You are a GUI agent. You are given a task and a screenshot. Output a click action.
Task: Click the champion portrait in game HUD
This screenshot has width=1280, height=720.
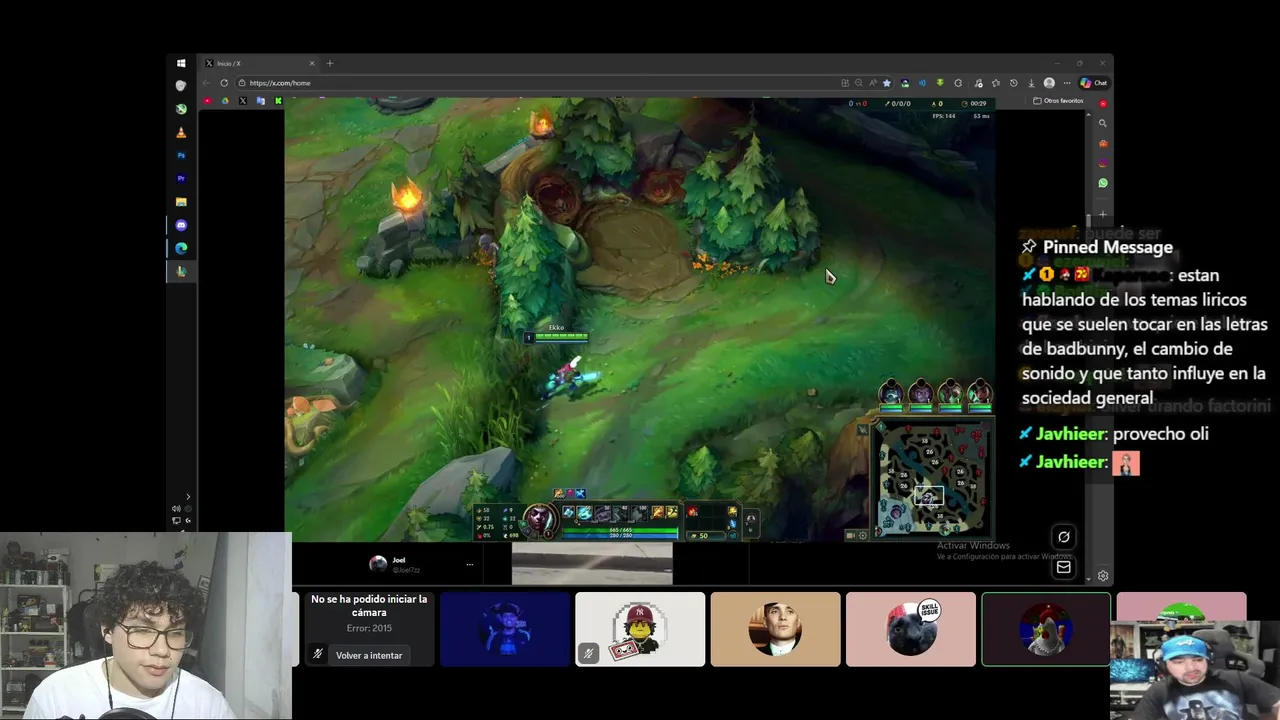pyautogui.click(x=539, y=518)
